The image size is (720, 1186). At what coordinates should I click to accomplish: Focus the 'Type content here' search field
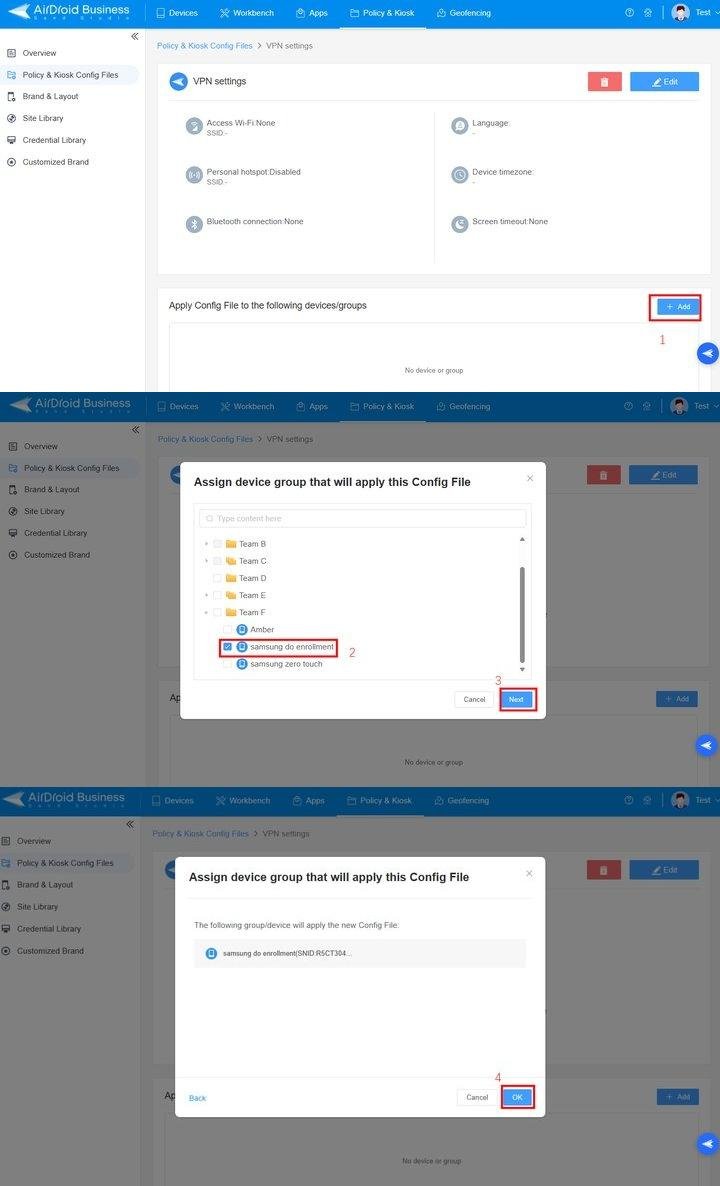coord(363,519)
